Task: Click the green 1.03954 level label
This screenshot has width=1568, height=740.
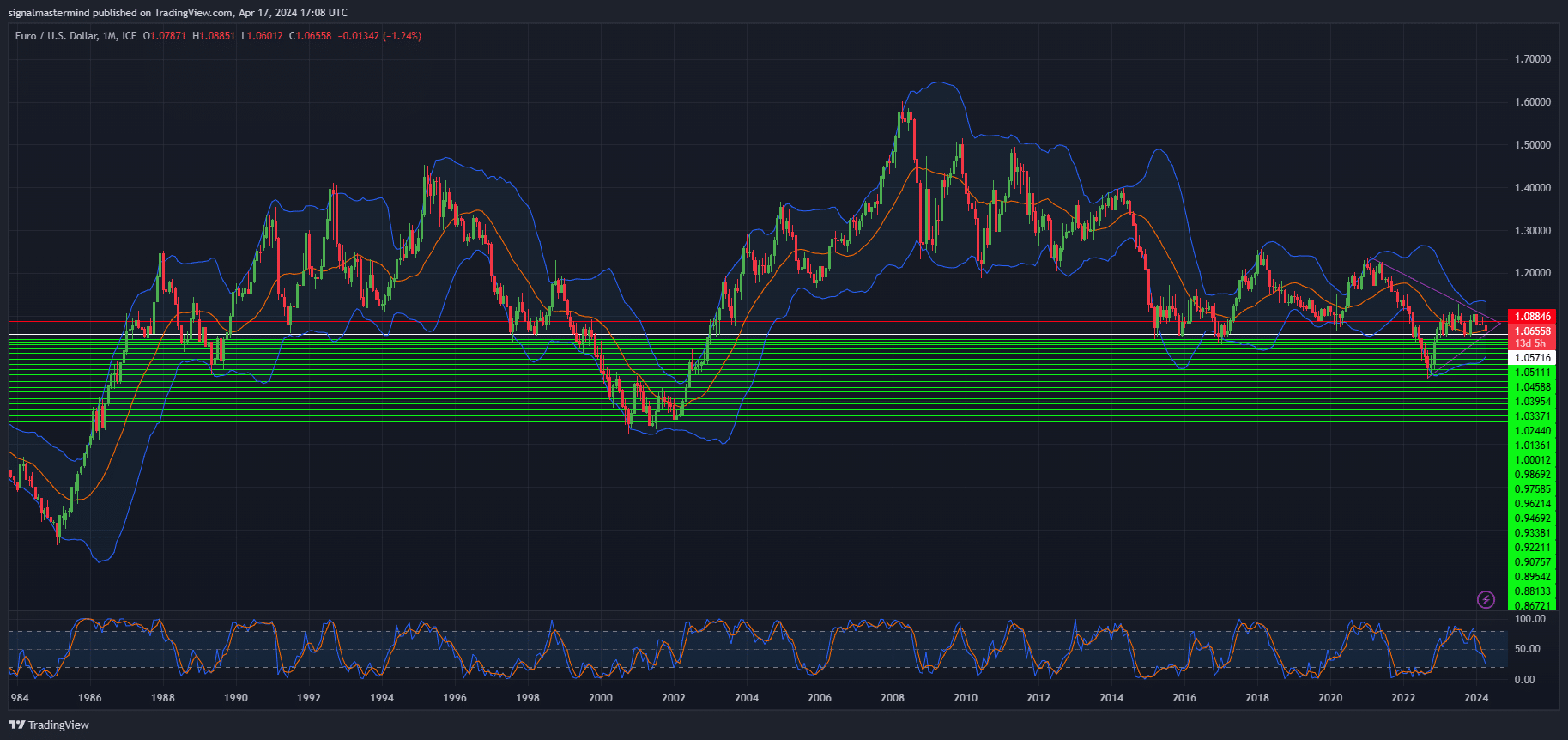Action: (x=1533, y=402)
